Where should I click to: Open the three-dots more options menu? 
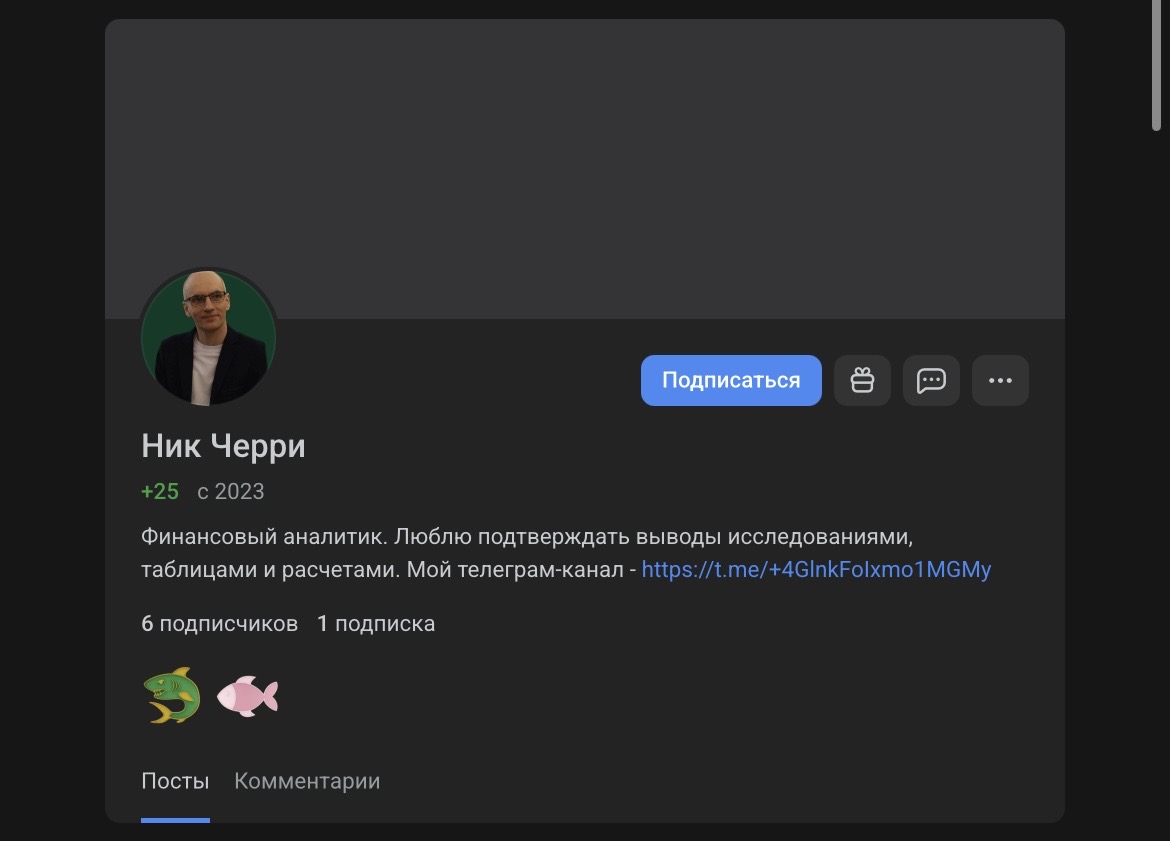point(1000,381)
